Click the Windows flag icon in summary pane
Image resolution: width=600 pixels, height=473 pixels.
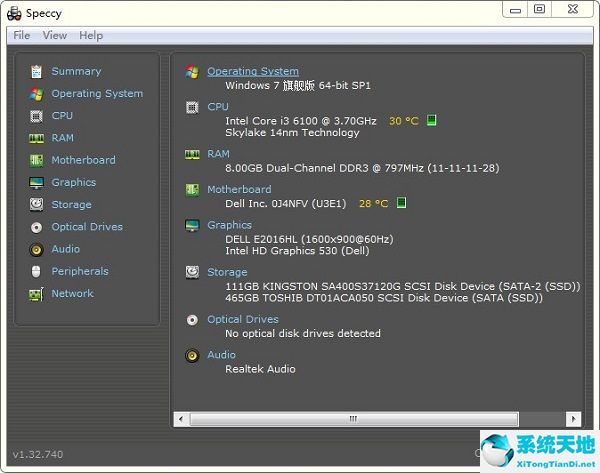[192, 72]
